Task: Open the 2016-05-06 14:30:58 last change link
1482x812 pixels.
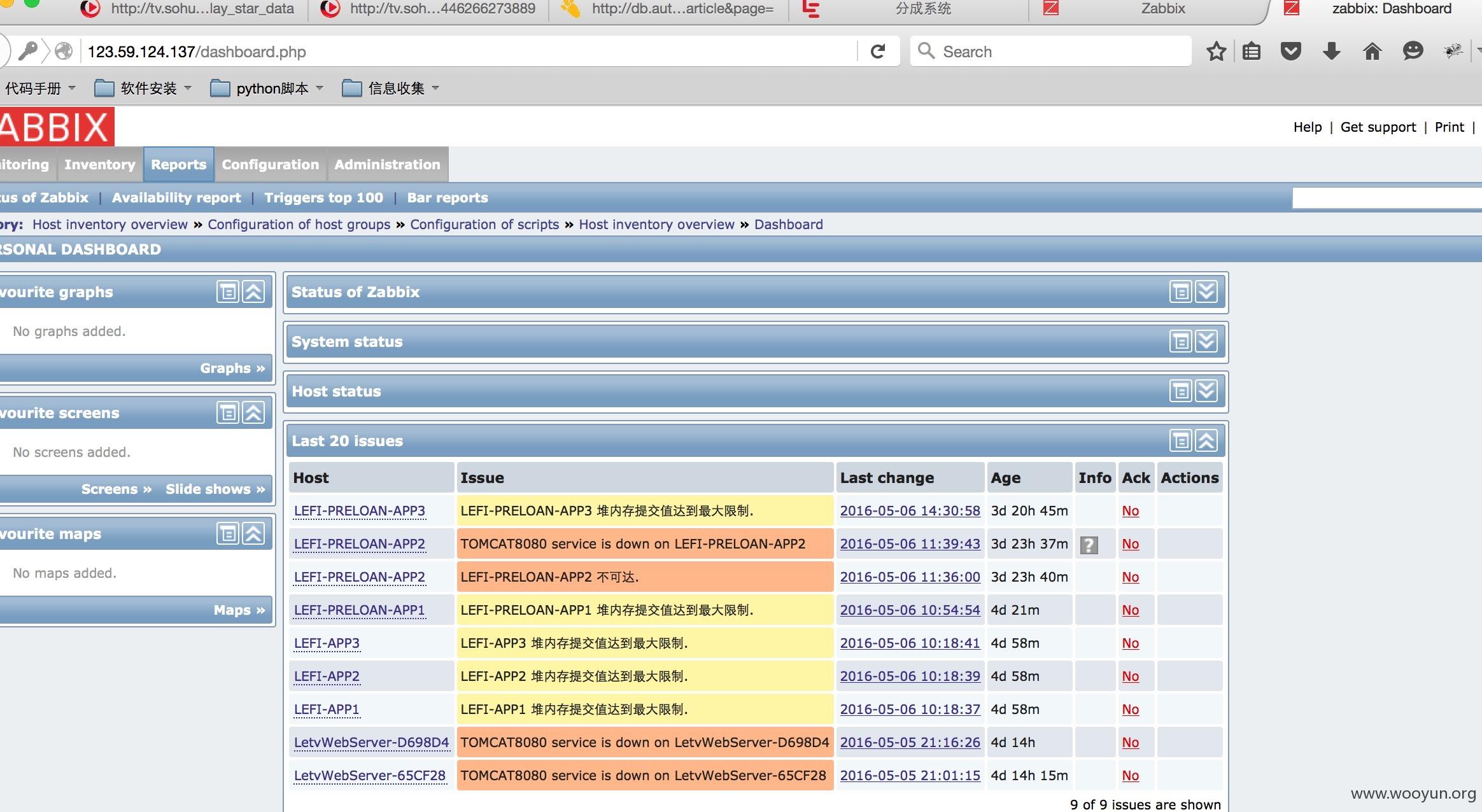Action: pos(910,511)
